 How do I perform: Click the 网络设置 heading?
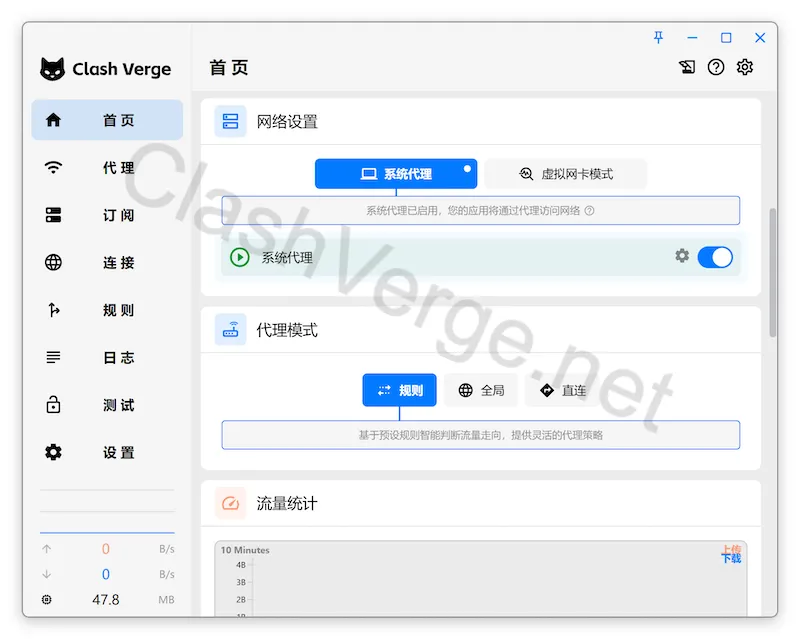pyautogui.click(x=287, y=121)
